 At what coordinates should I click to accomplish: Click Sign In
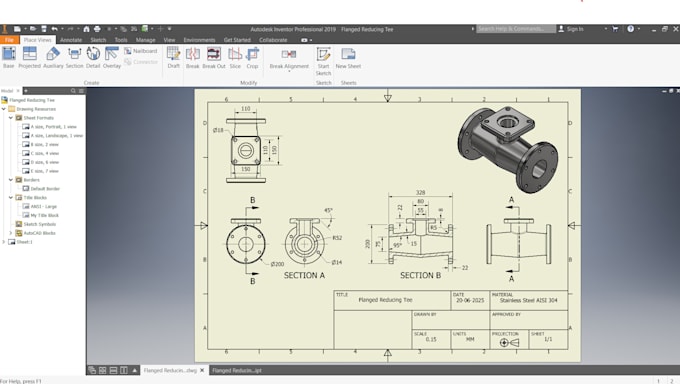[571, 29]
